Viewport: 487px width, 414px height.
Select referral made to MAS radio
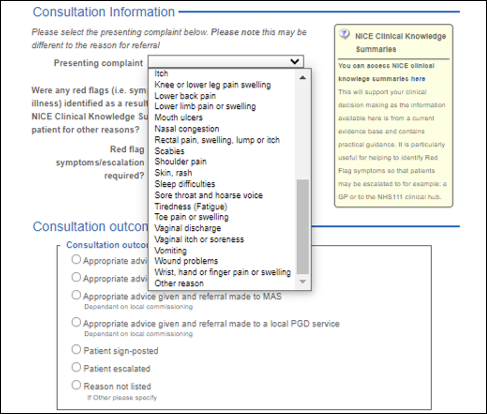[76, 295]
